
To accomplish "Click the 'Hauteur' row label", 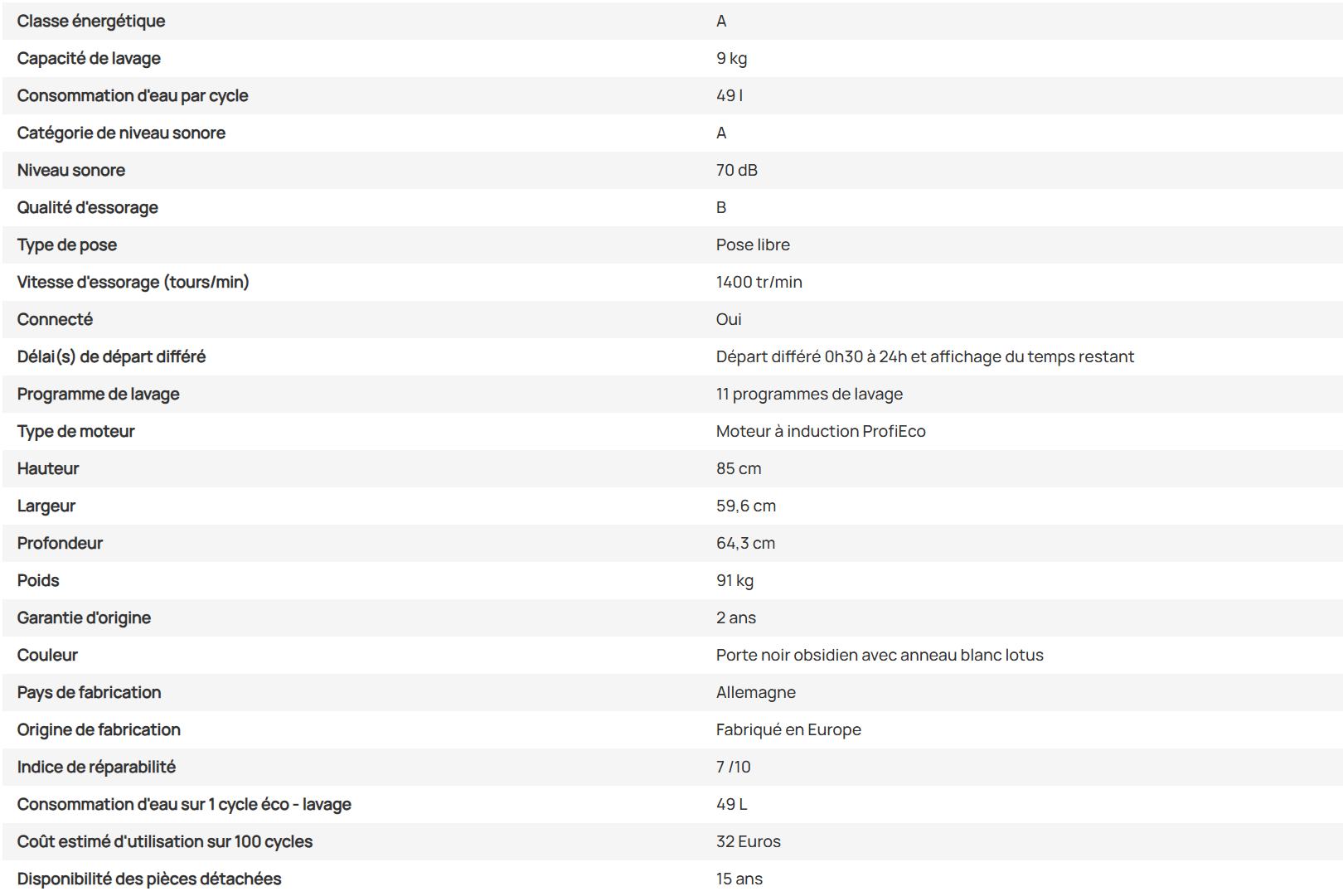I will click(48, 469).
